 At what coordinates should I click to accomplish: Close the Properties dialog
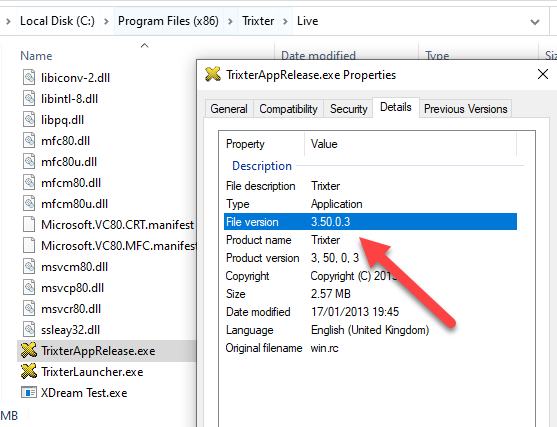click(x=543, y=74)
